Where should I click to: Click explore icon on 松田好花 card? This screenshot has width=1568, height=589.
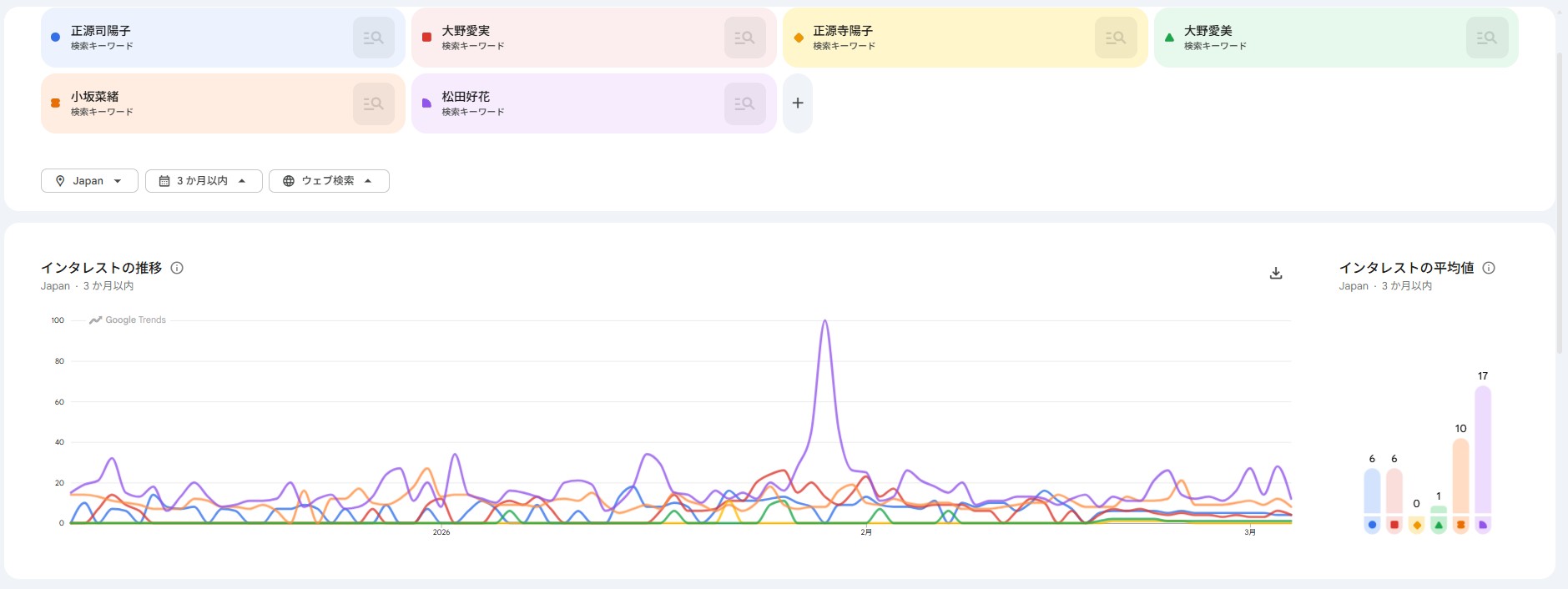(744, 103)
